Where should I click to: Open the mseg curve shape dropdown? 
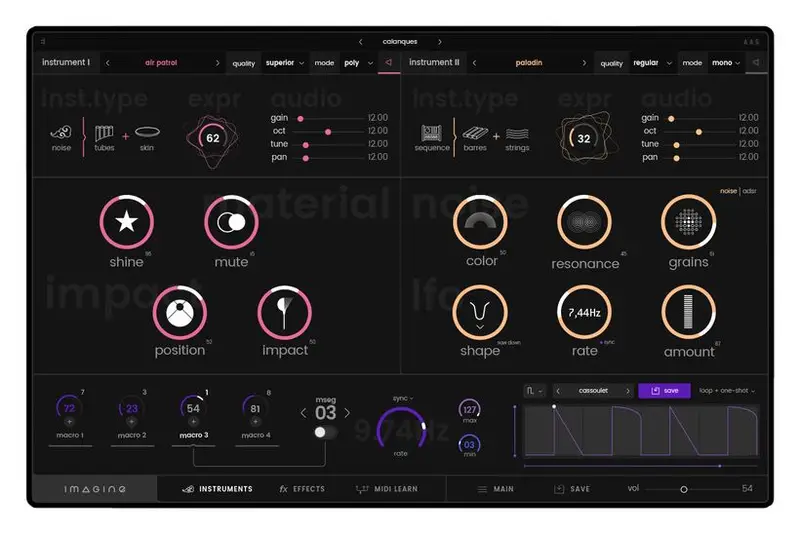click(x=535, y=391)
